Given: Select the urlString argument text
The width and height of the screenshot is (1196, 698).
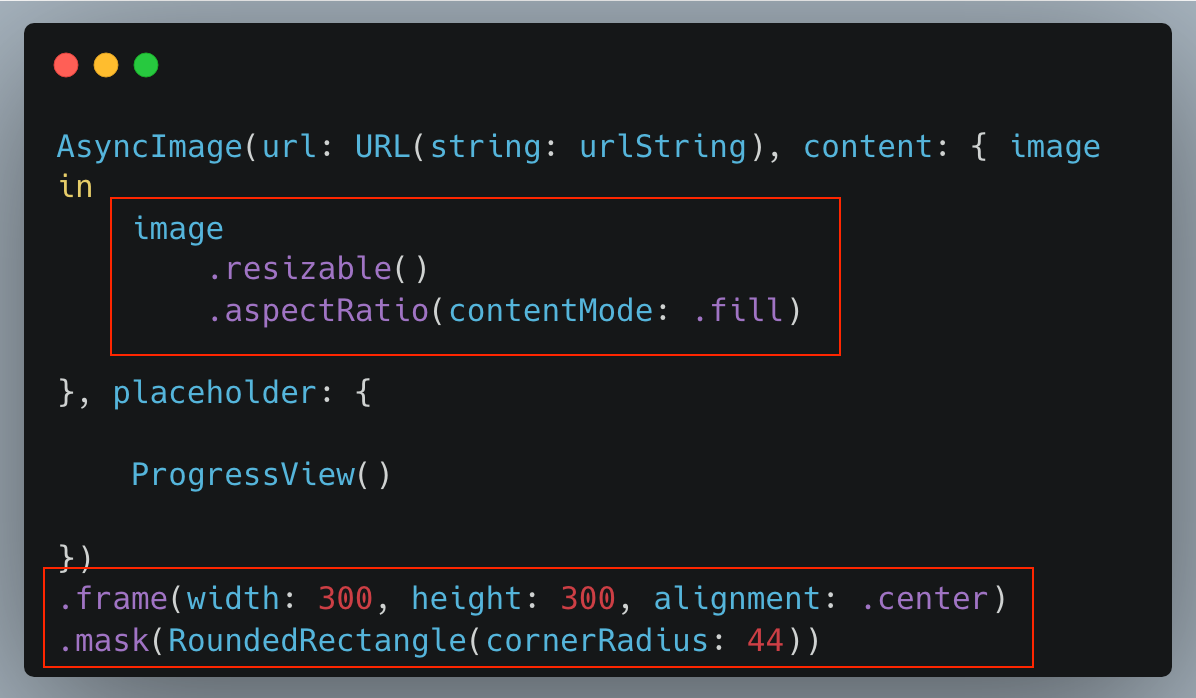Looking at the screenshot, I should pyautogui.click(x=663, y=146).
